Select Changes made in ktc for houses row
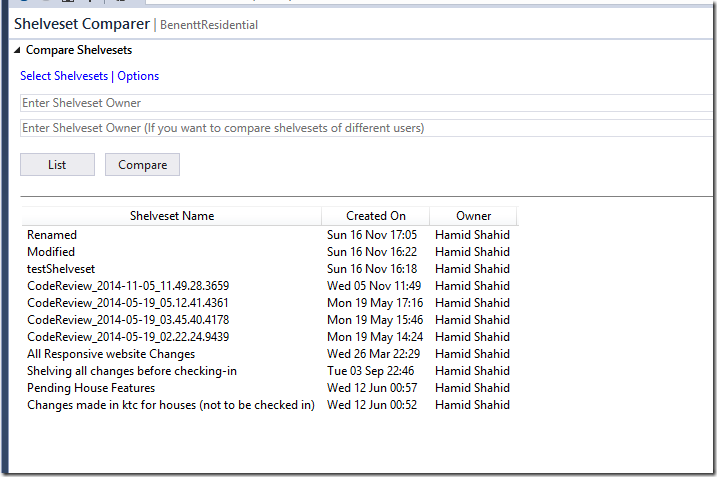The height and width of the screenshot is (477, 717). pos(171,405)
